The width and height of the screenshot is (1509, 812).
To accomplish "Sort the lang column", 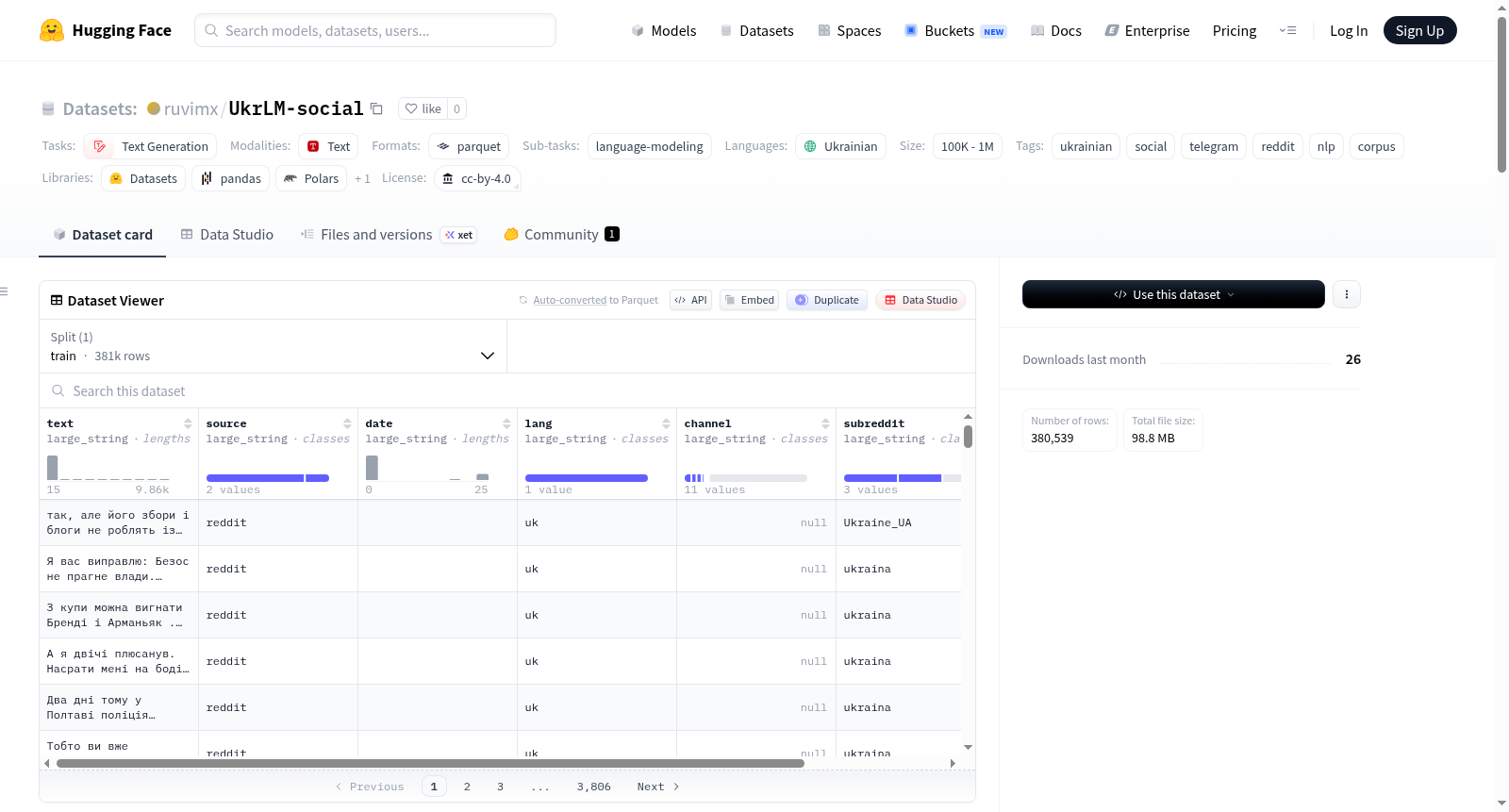I will point(666,423).
